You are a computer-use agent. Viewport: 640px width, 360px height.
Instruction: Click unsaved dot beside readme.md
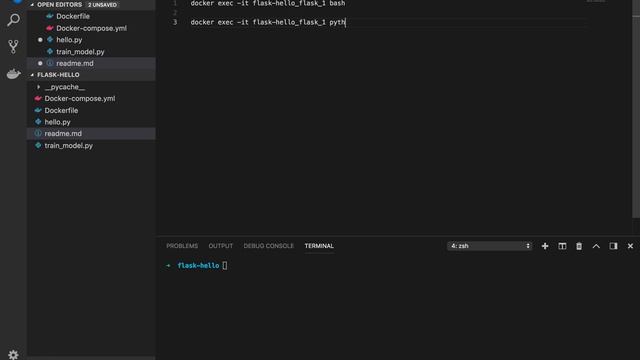click(x=40, y=63)
